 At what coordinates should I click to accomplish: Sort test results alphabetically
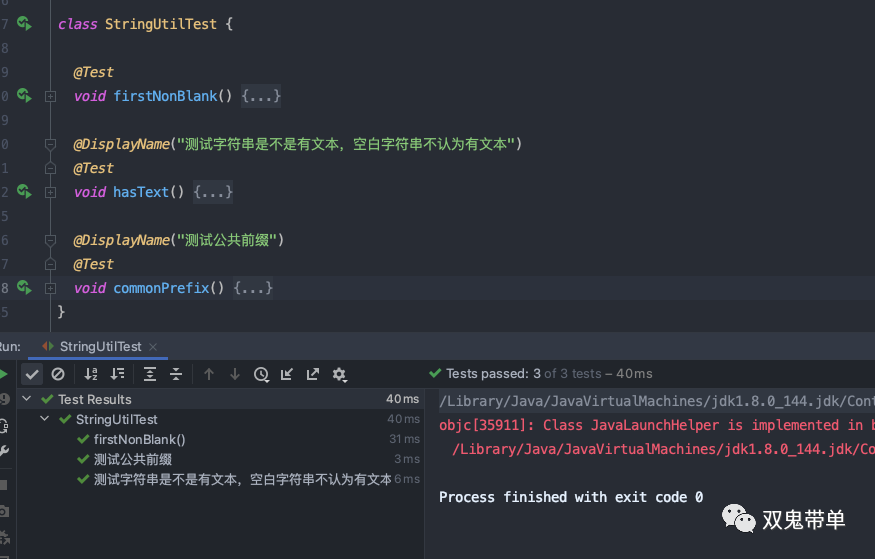coord(91,374)
